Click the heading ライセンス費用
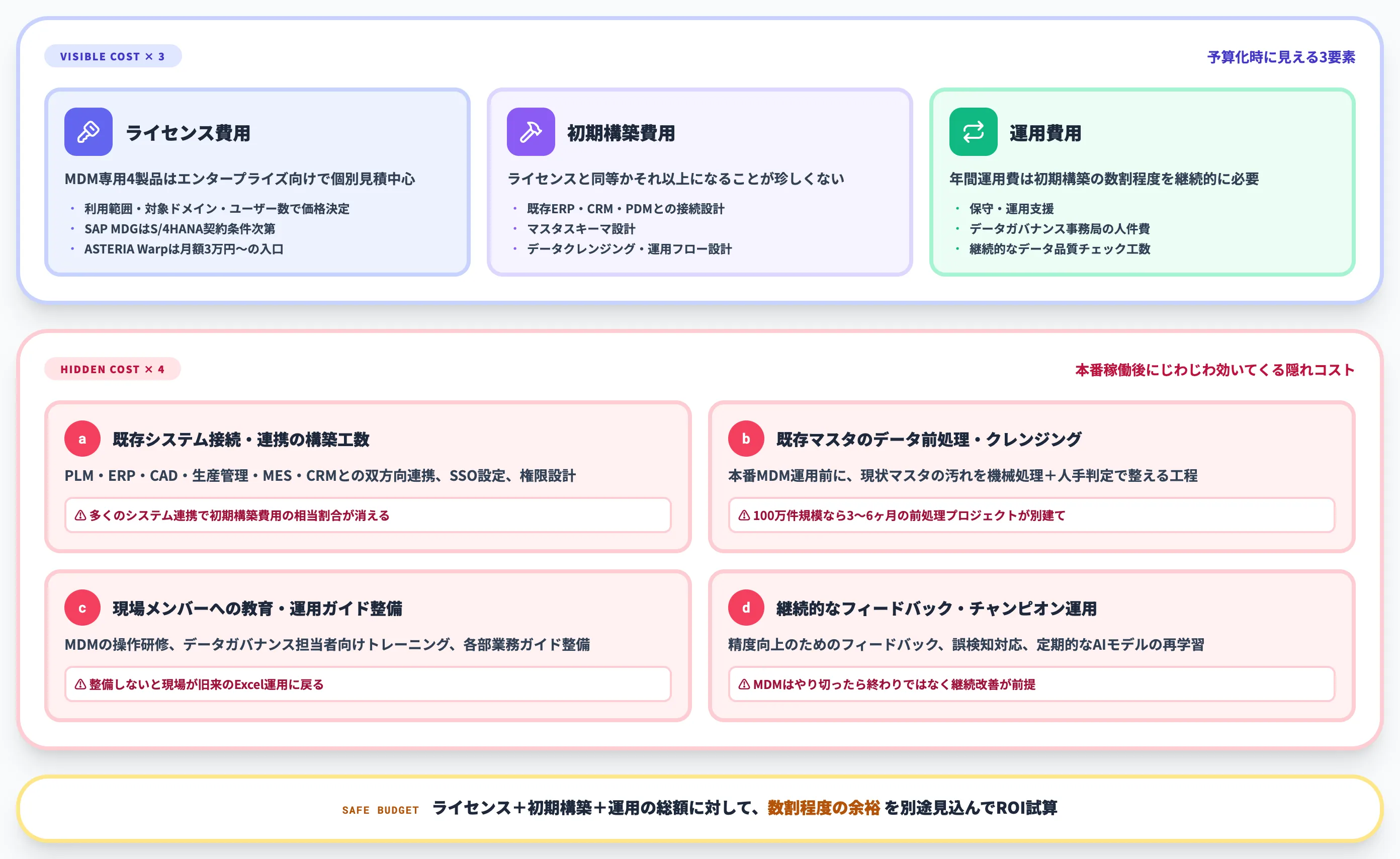This screenshot has height=859, width=1400. coord(188,133)
